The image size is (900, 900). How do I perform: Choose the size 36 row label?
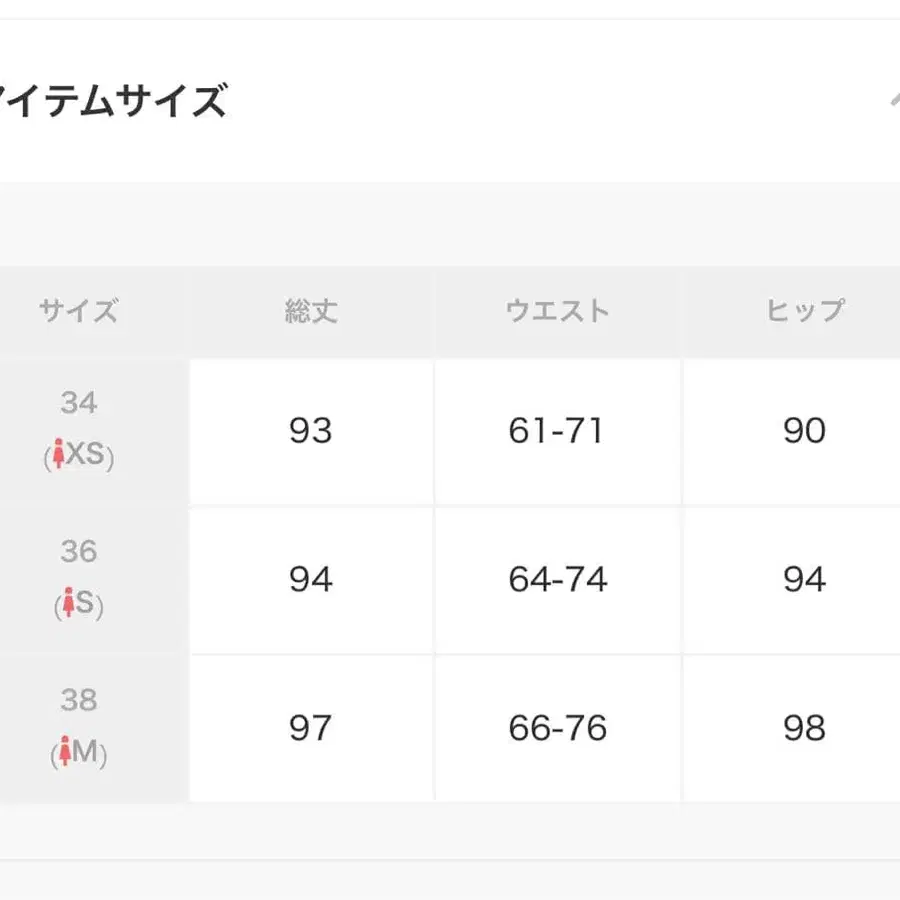[79, 552]
